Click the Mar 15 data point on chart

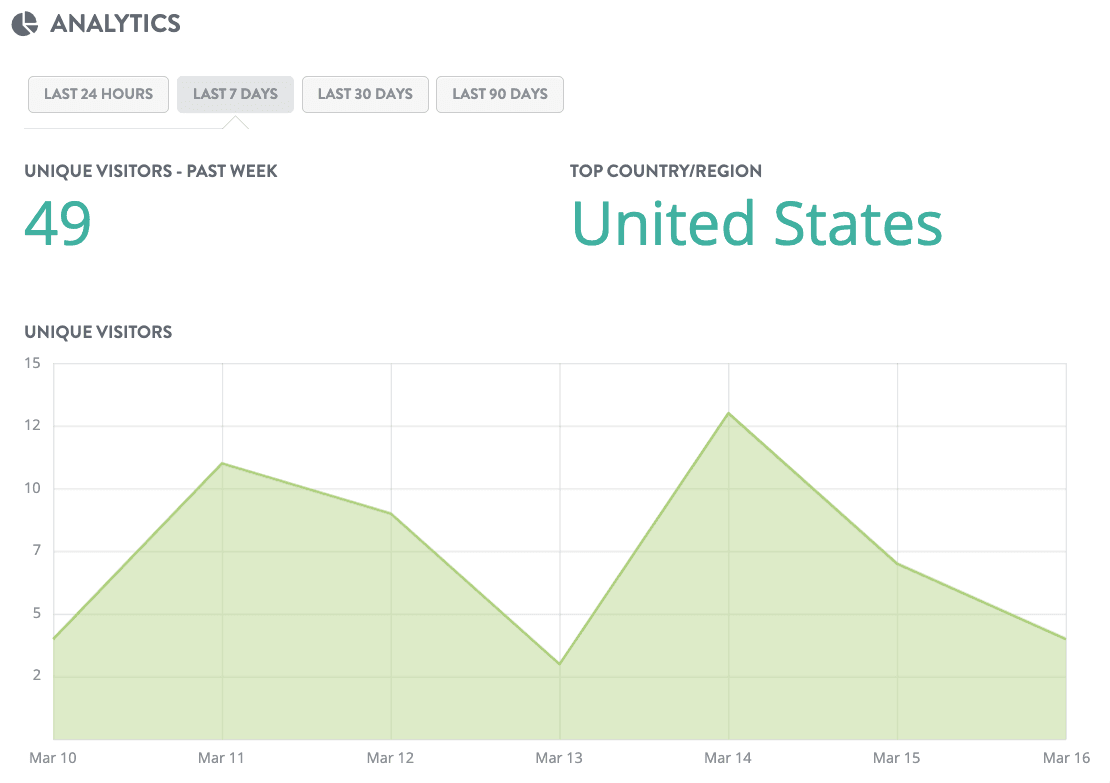898,565
